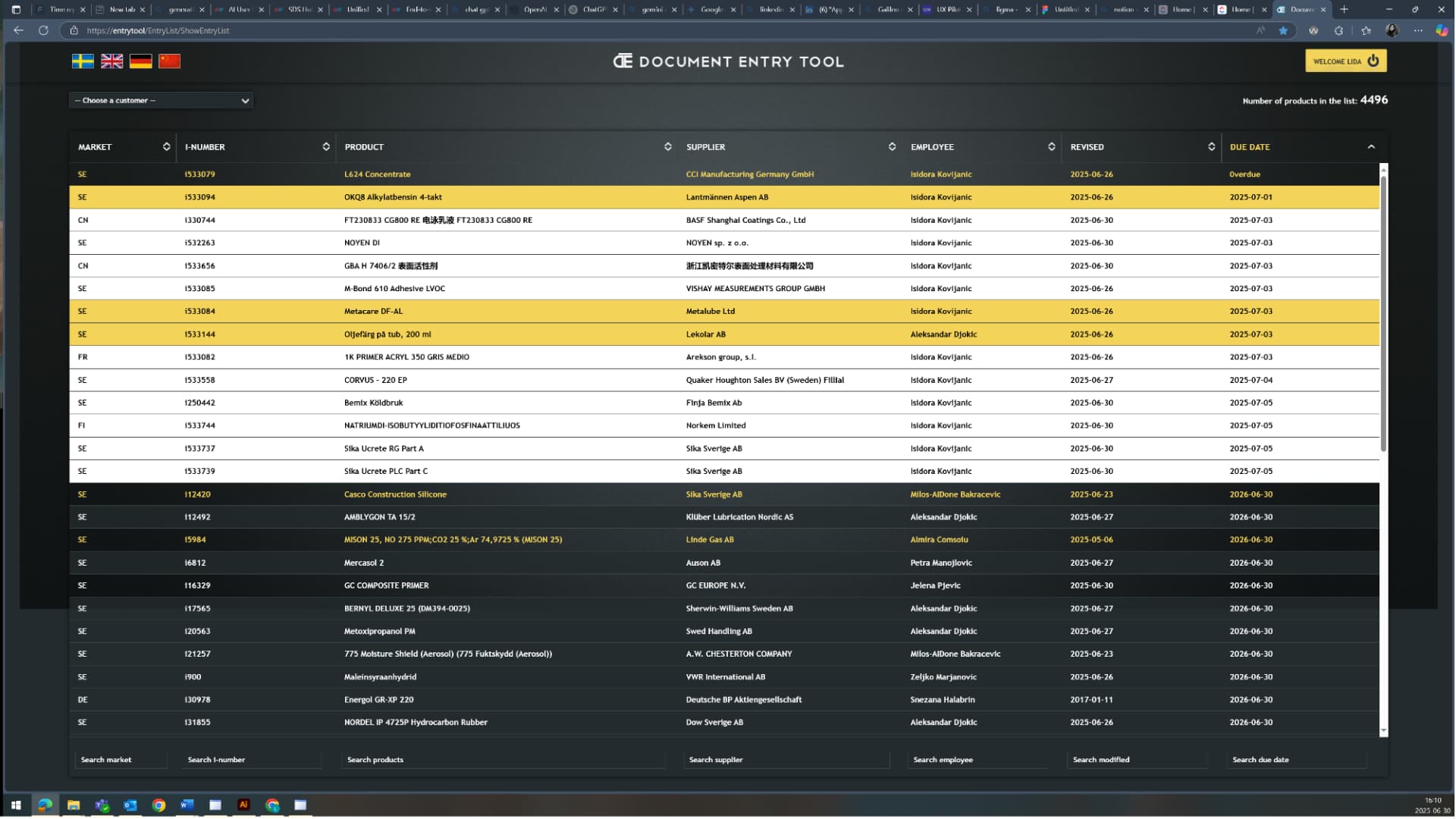Open the Choose a customer dropdown
The image size is (1456, 819).
tap(161, 100)
